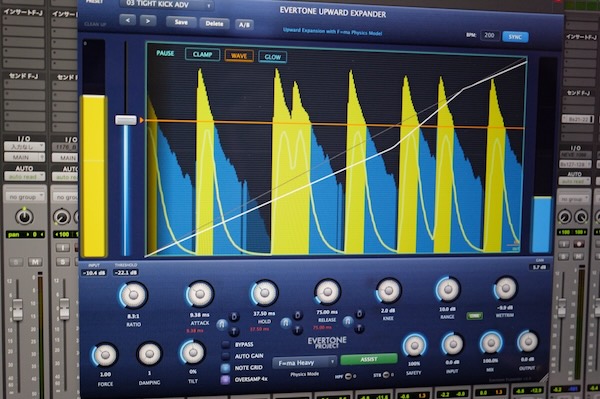Click the RANGE knob
This screenshot has width=600, height=399.
coord(447,290)
